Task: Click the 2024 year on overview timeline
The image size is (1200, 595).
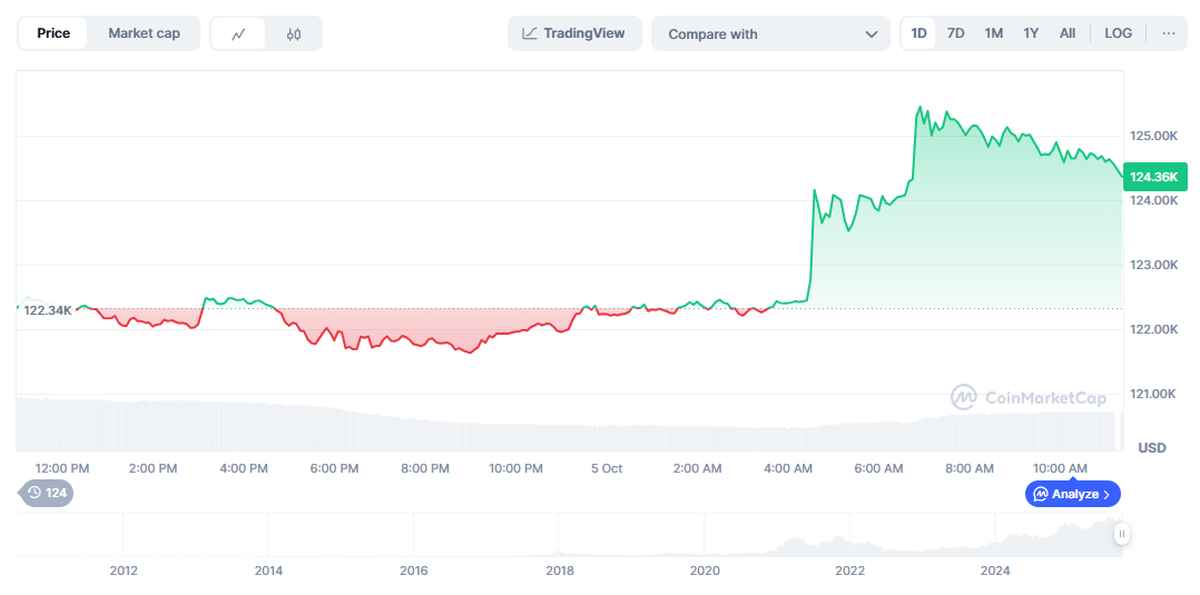Action: 995,570
